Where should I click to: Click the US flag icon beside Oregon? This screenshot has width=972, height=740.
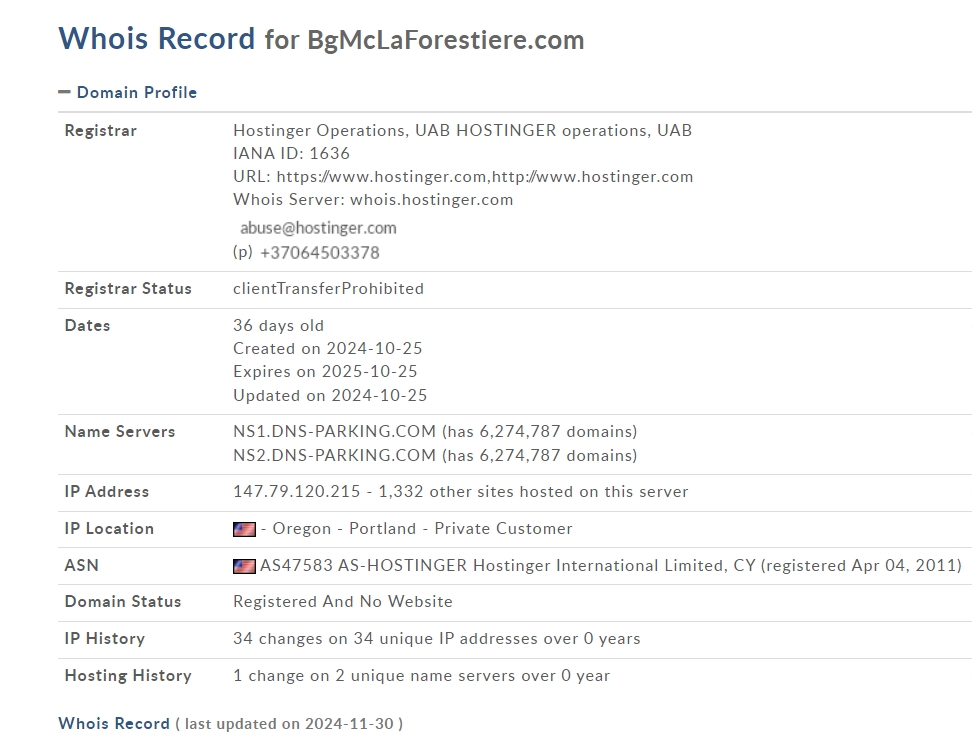pyautogui.click(x=244, y=529)
